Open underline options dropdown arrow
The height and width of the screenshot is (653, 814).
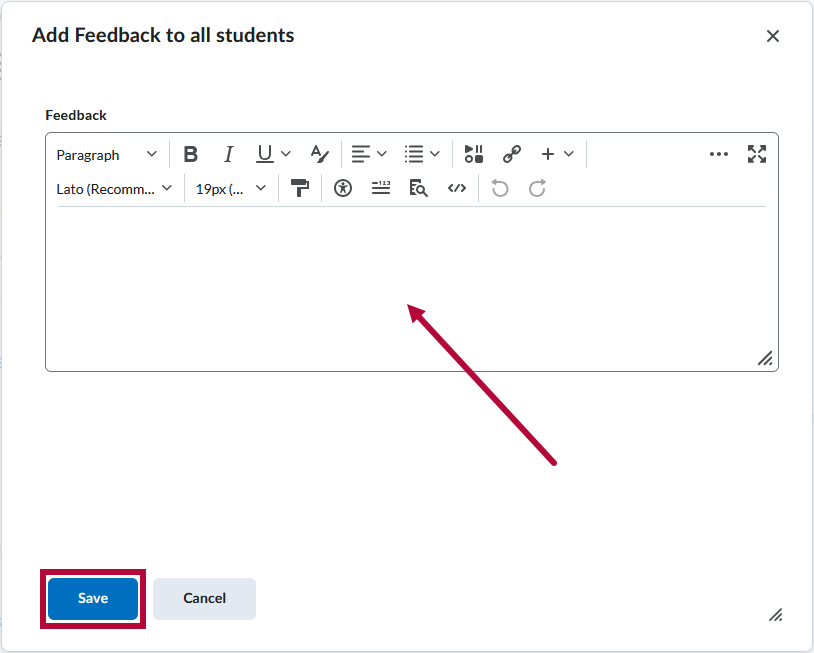[286, 154]
